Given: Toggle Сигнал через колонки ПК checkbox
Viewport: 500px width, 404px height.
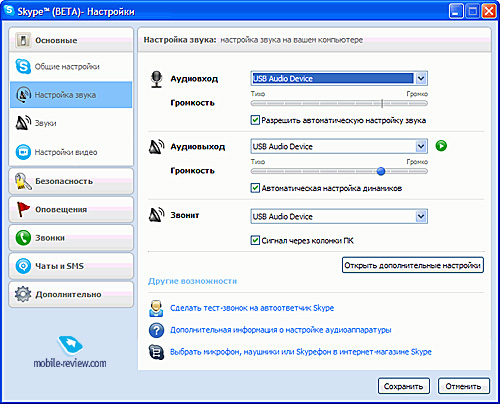Looking at the screenshot, I should [x=255, y=240].
